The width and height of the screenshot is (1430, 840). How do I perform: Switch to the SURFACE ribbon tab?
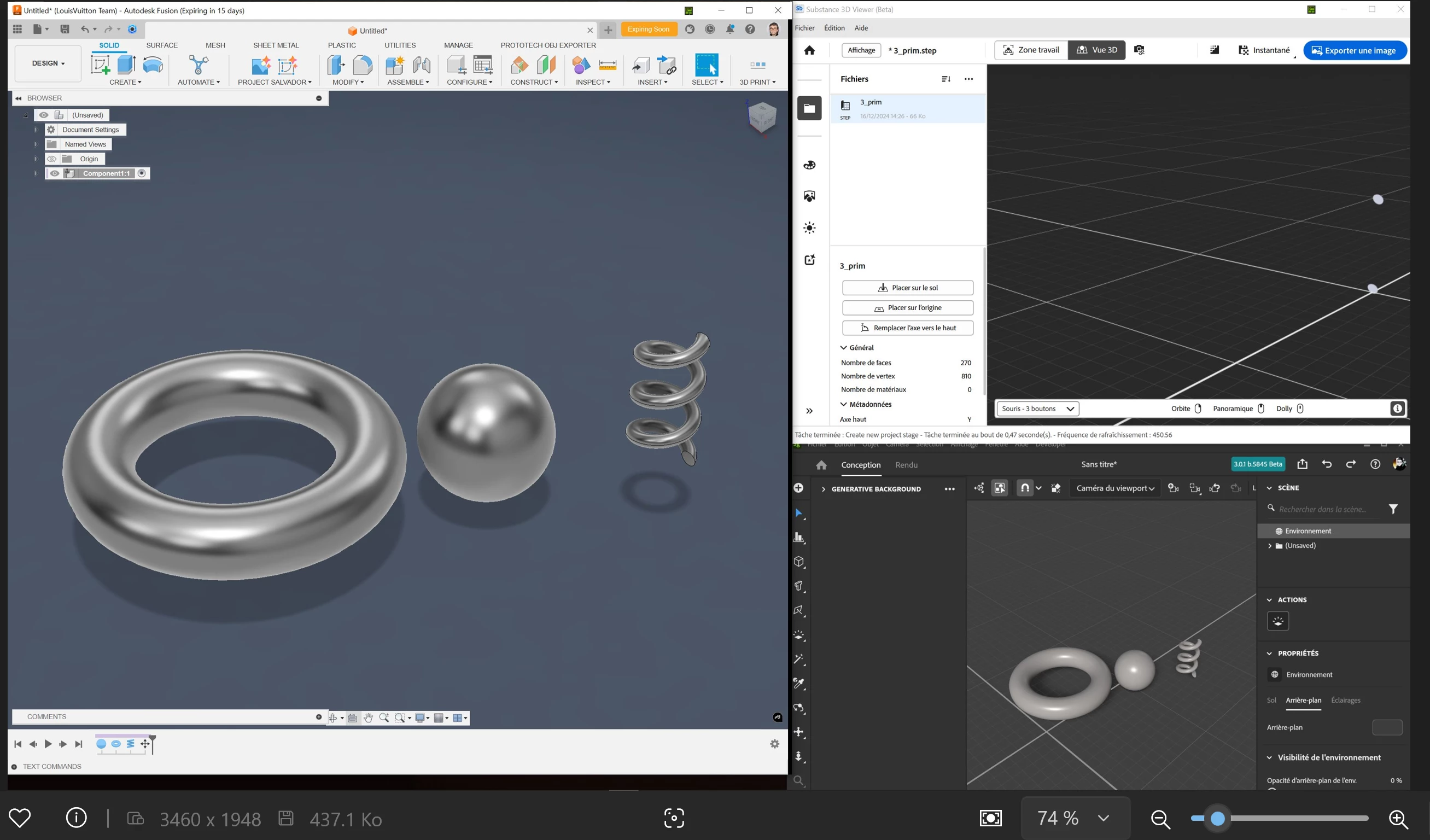coord(162,45)
